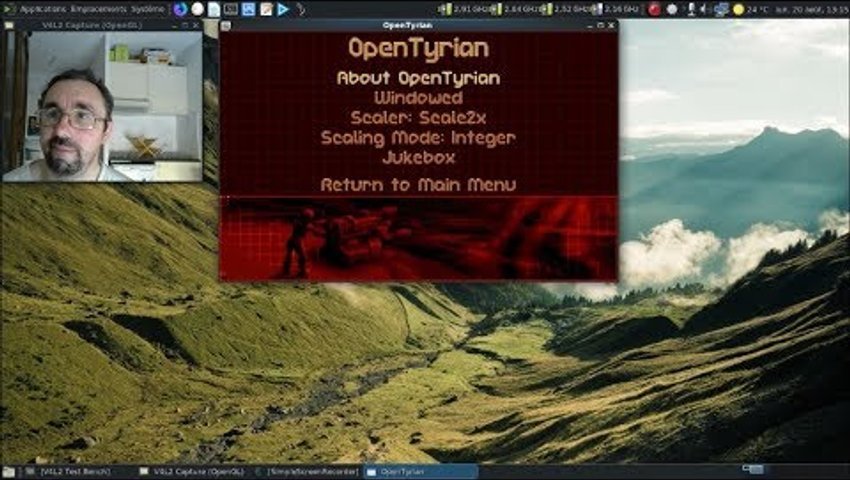Open the Emplacements panel menu
The image size is (850, 480).
pos(98,9)
